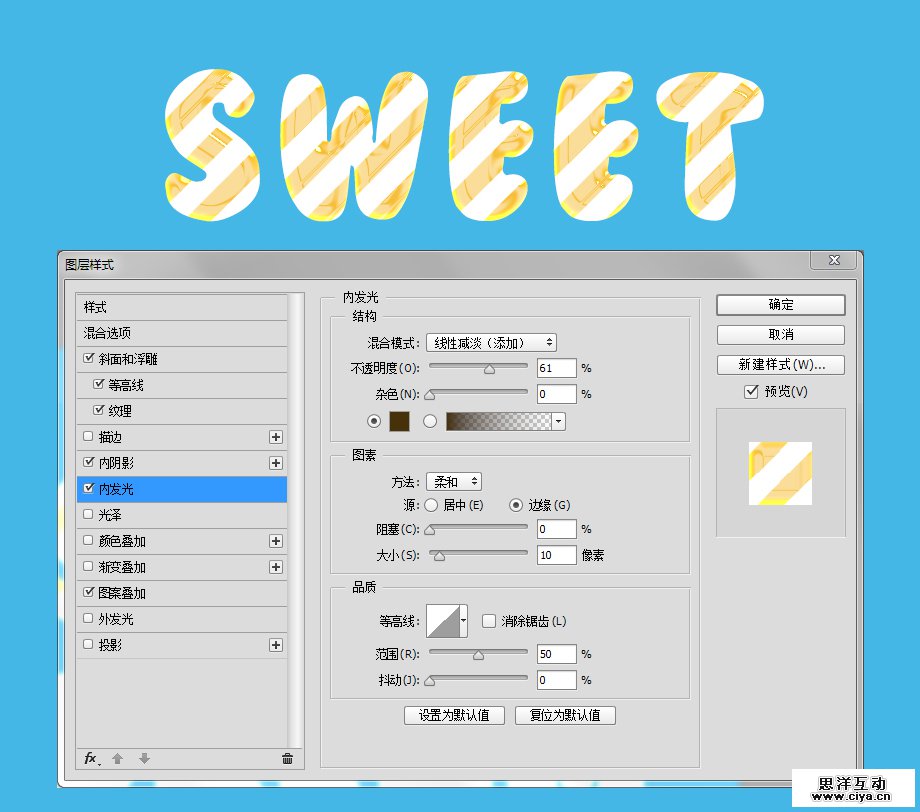Image resolution: width=920 pixels, height=812 pixels.
Task: Click 新建样式(W)... button
Action: coord(781,364)
